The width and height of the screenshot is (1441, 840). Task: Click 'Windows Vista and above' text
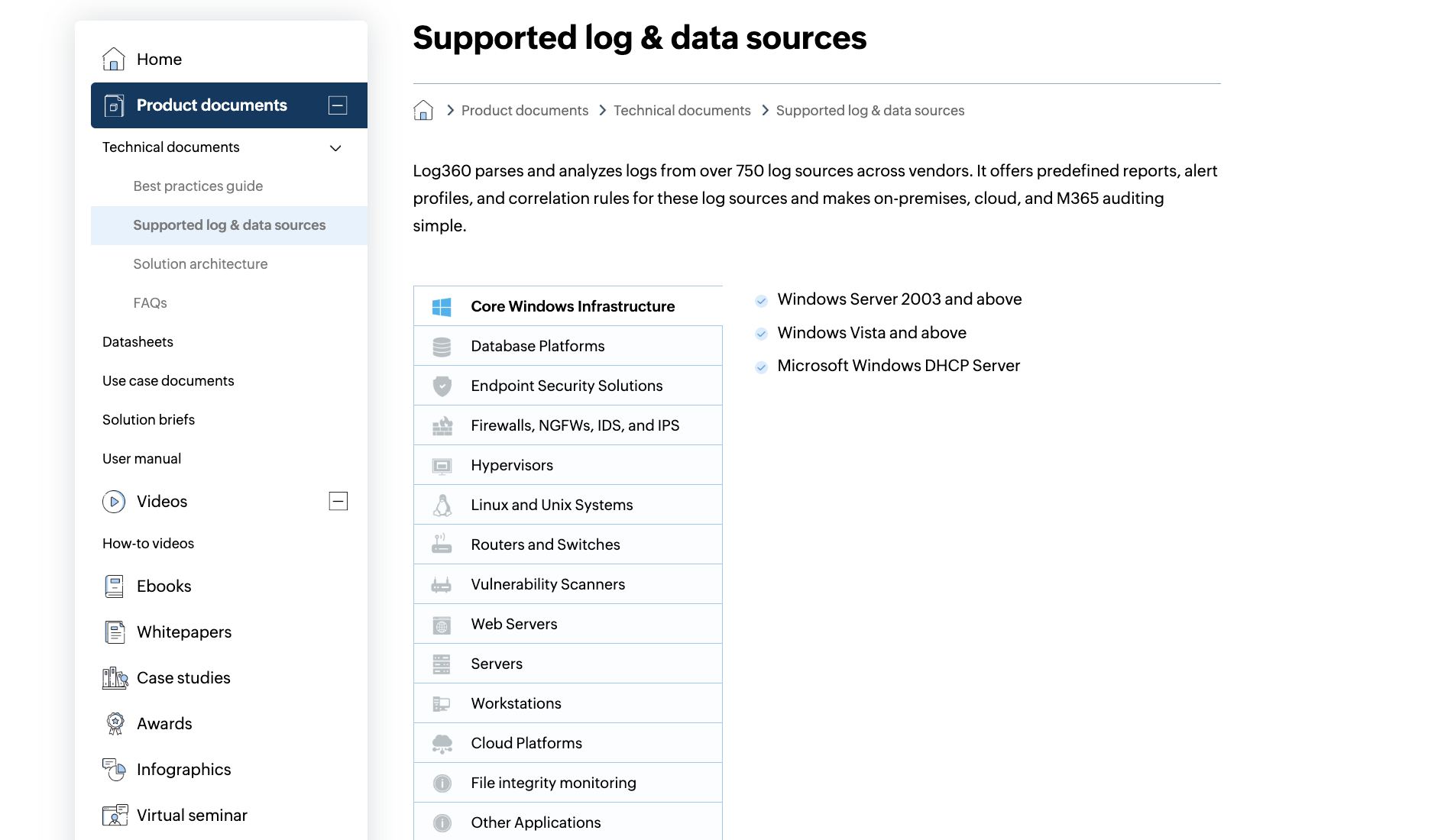pos(872,333)
